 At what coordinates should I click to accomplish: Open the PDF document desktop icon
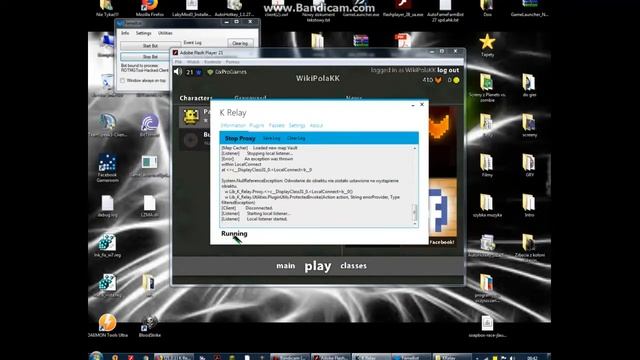pos(402,41)
